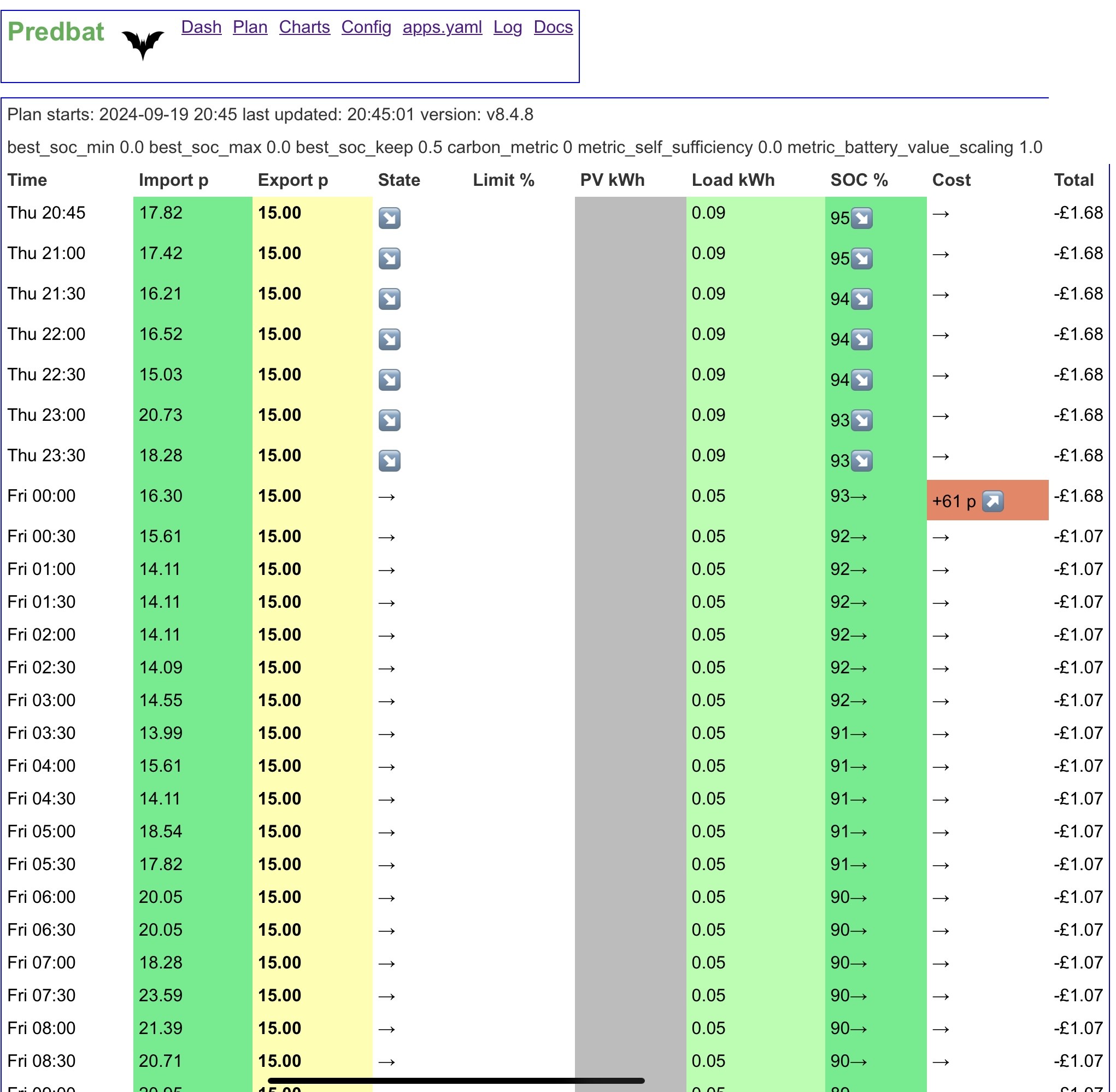This screenshot has width=1116, height=1092.
Task: Open the apps.yaml editor link
Action: tap(442, 27)
